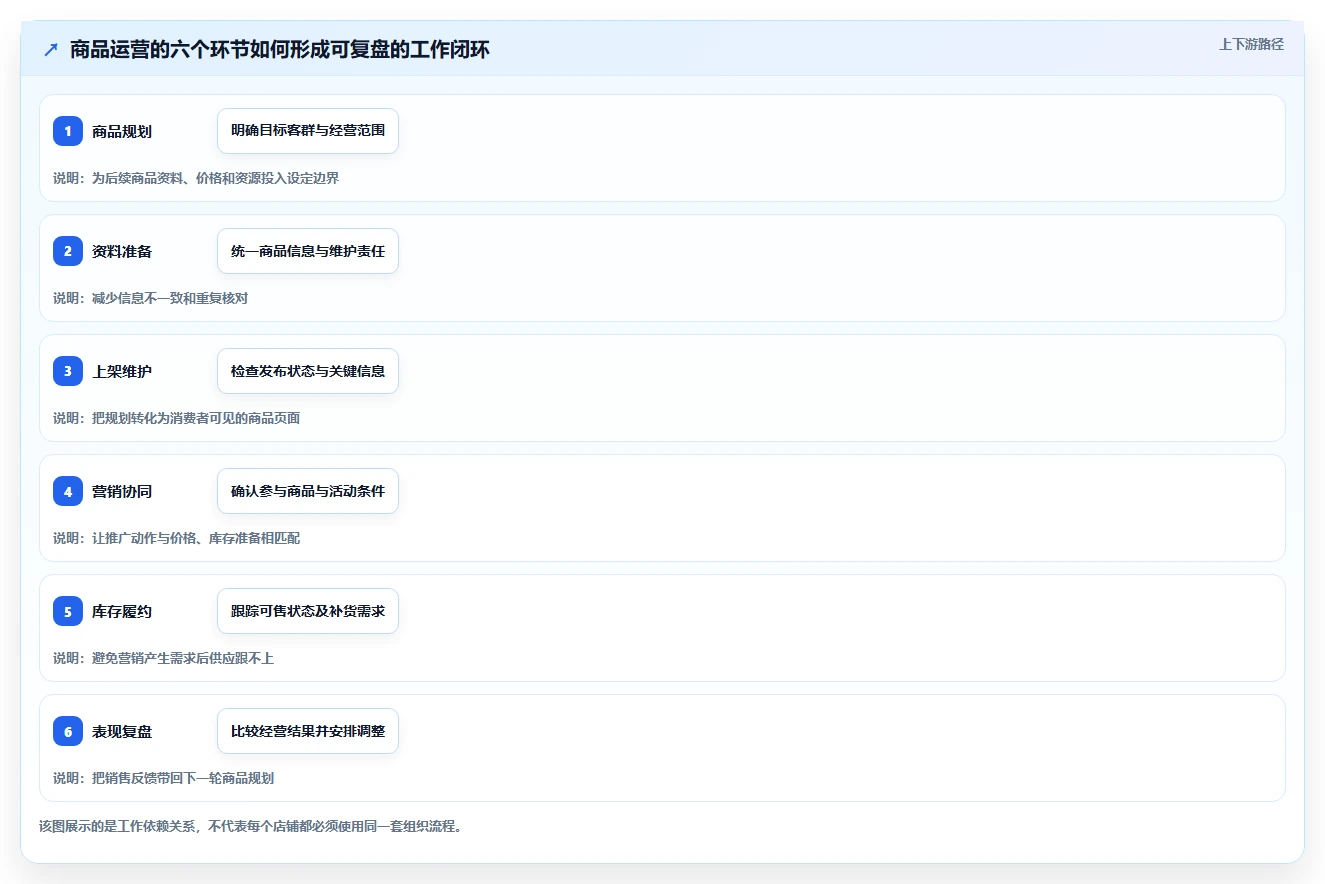The image size is (1325, 884).
Task: Click the note 让推广动作与价格、库存准备相匹配
Action: tap(196, 538)
